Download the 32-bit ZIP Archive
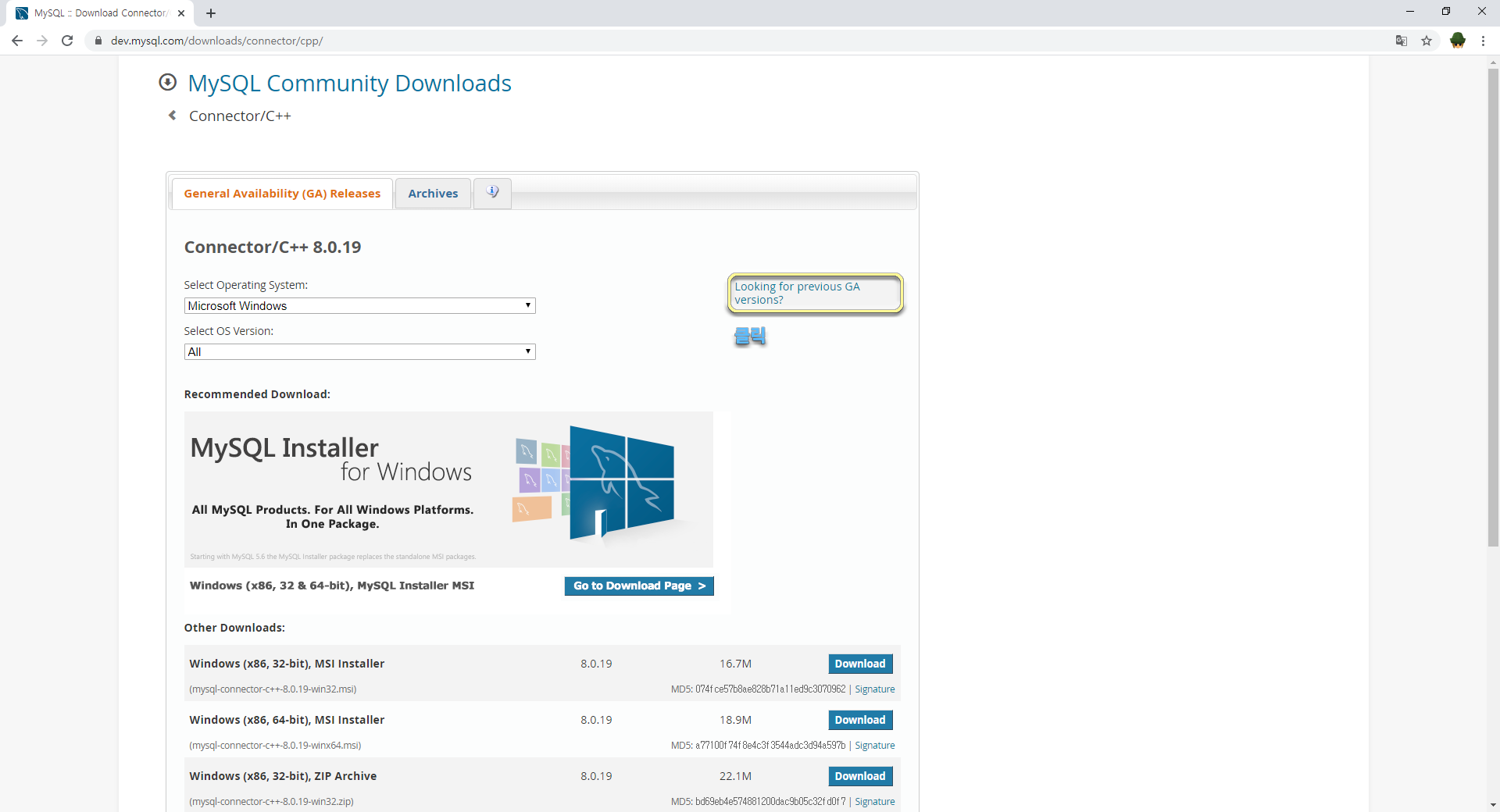 click(x=860, y=776)
